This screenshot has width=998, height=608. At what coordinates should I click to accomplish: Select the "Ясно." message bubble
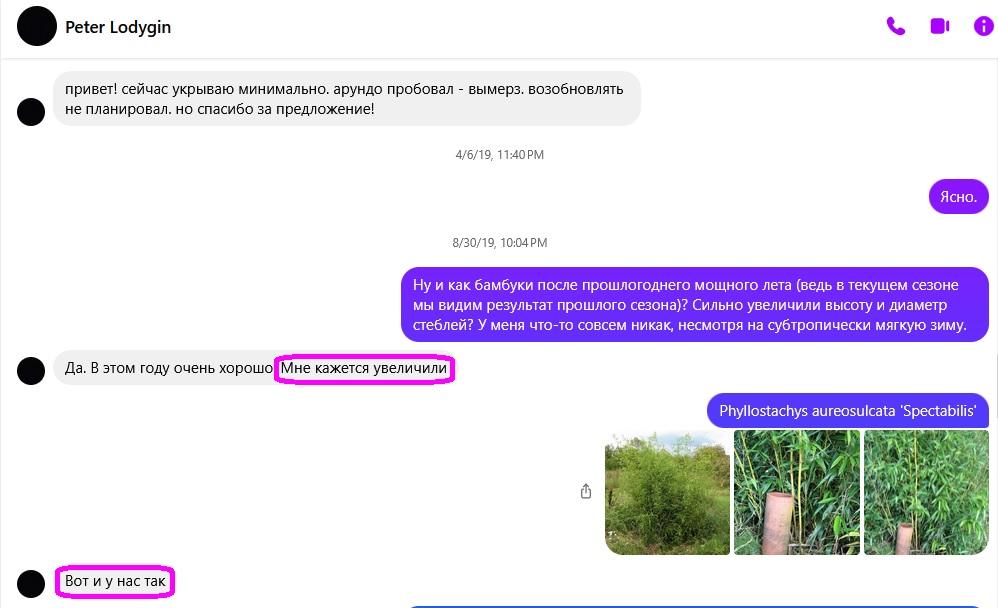tap(958, 197)
